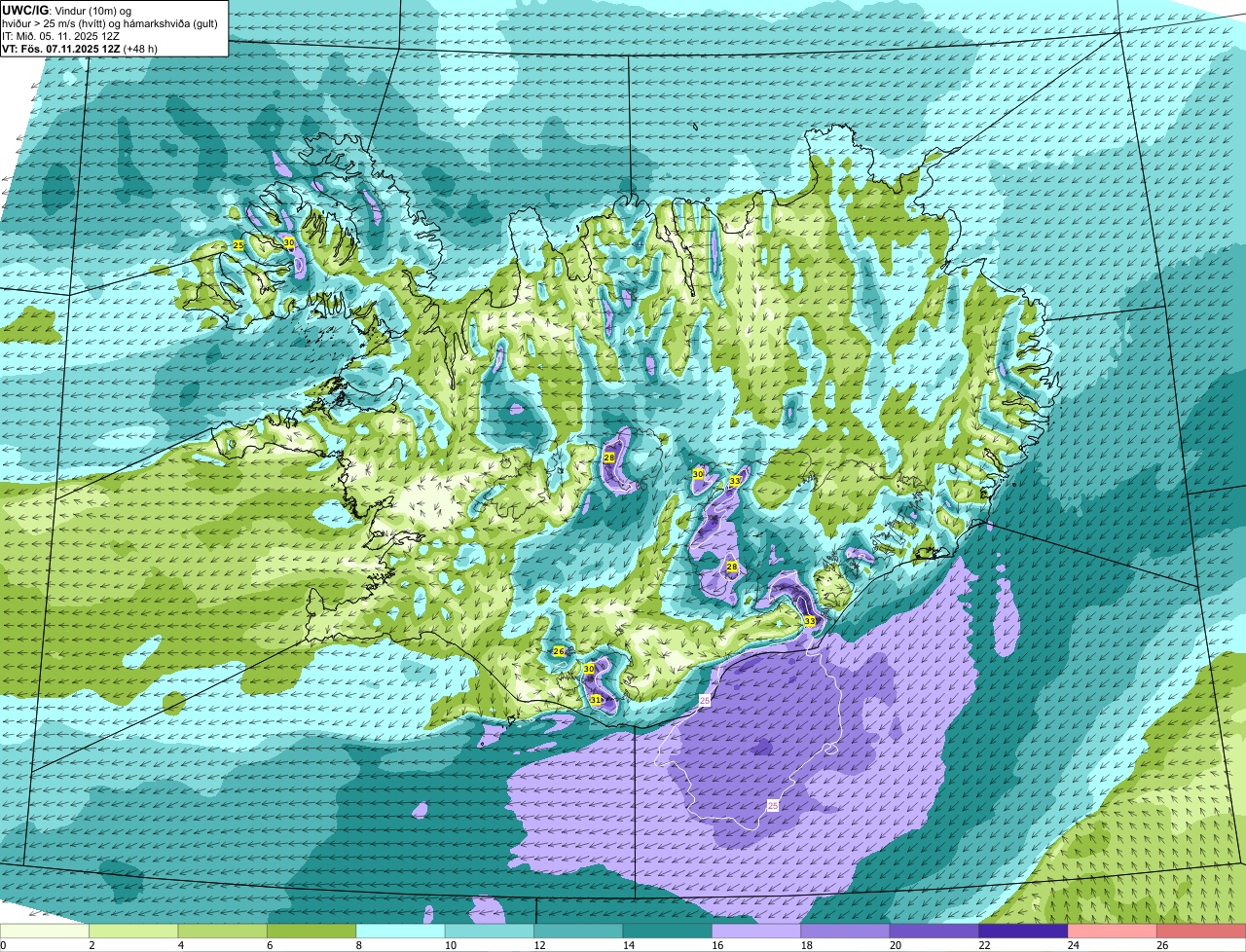Click the '30' gust label next to a 33 label
Viewport: 1246px width, 952px height.
[x=698, y=473]
